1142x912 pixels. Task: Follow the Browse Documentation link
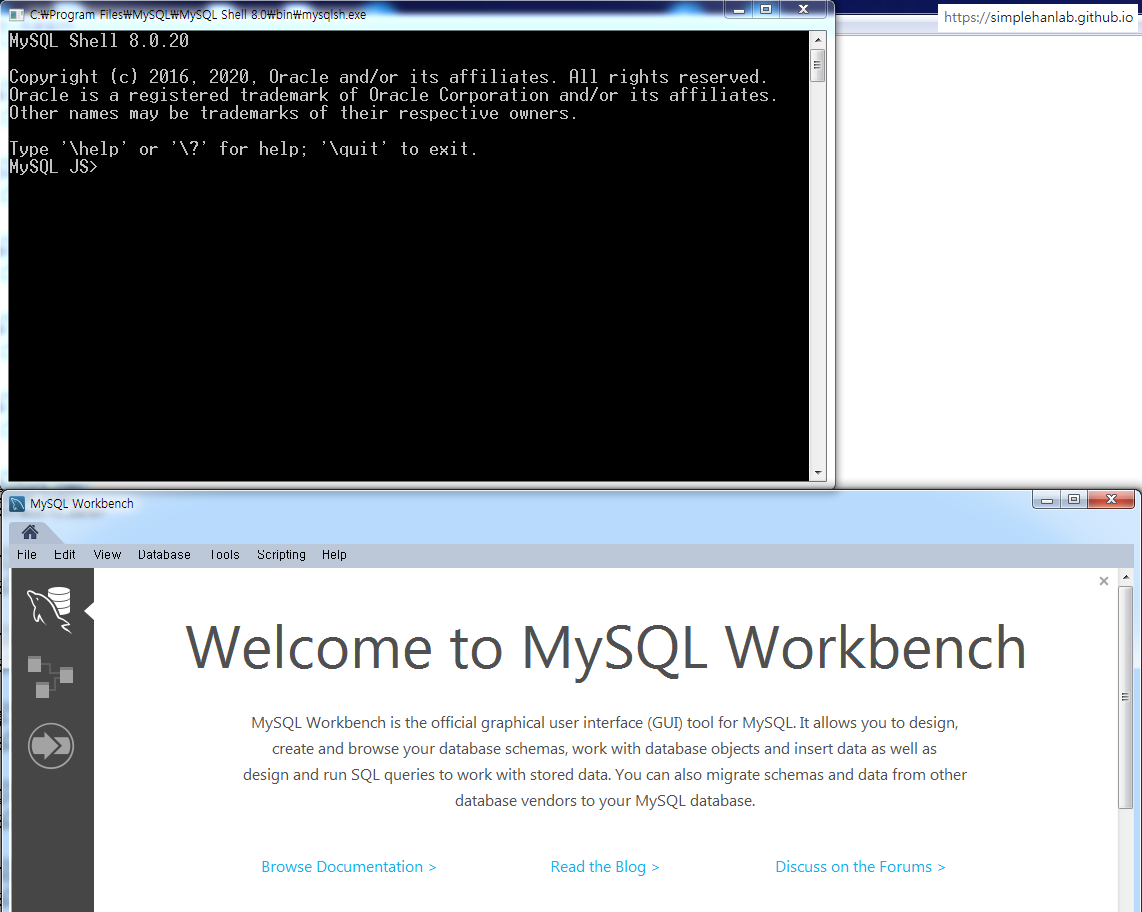[349, 867]
